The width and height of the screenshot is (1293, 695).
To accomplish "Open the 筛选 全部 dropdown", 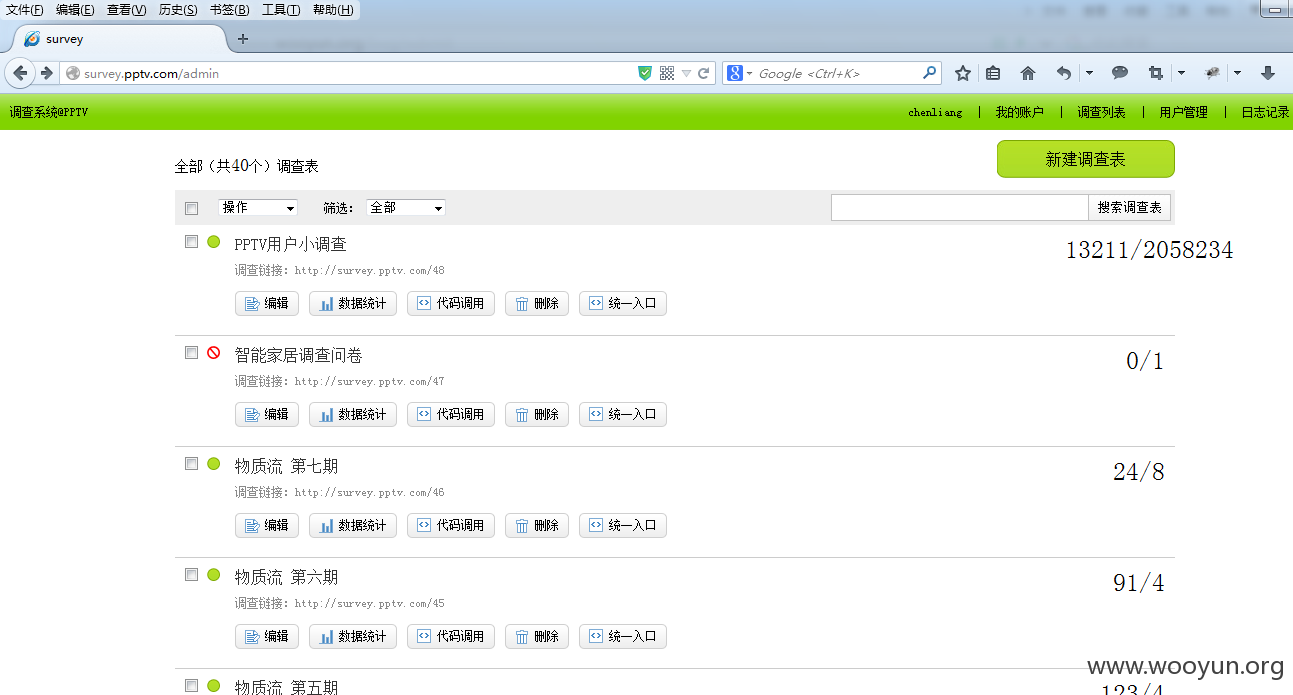I will (406, 208).
